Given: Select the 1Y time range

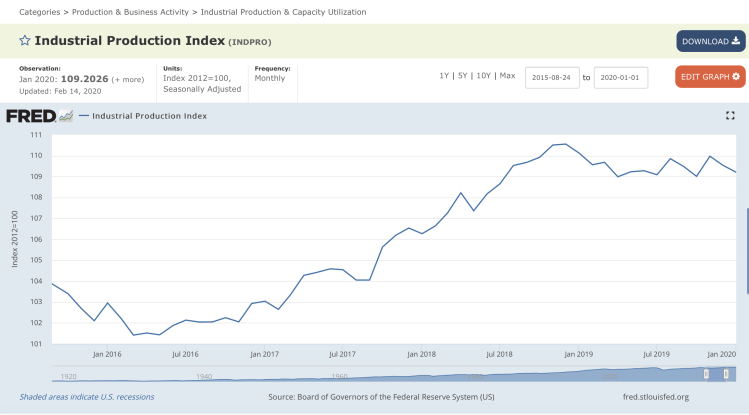Looking at the screenshot, I should pos(445,76).
